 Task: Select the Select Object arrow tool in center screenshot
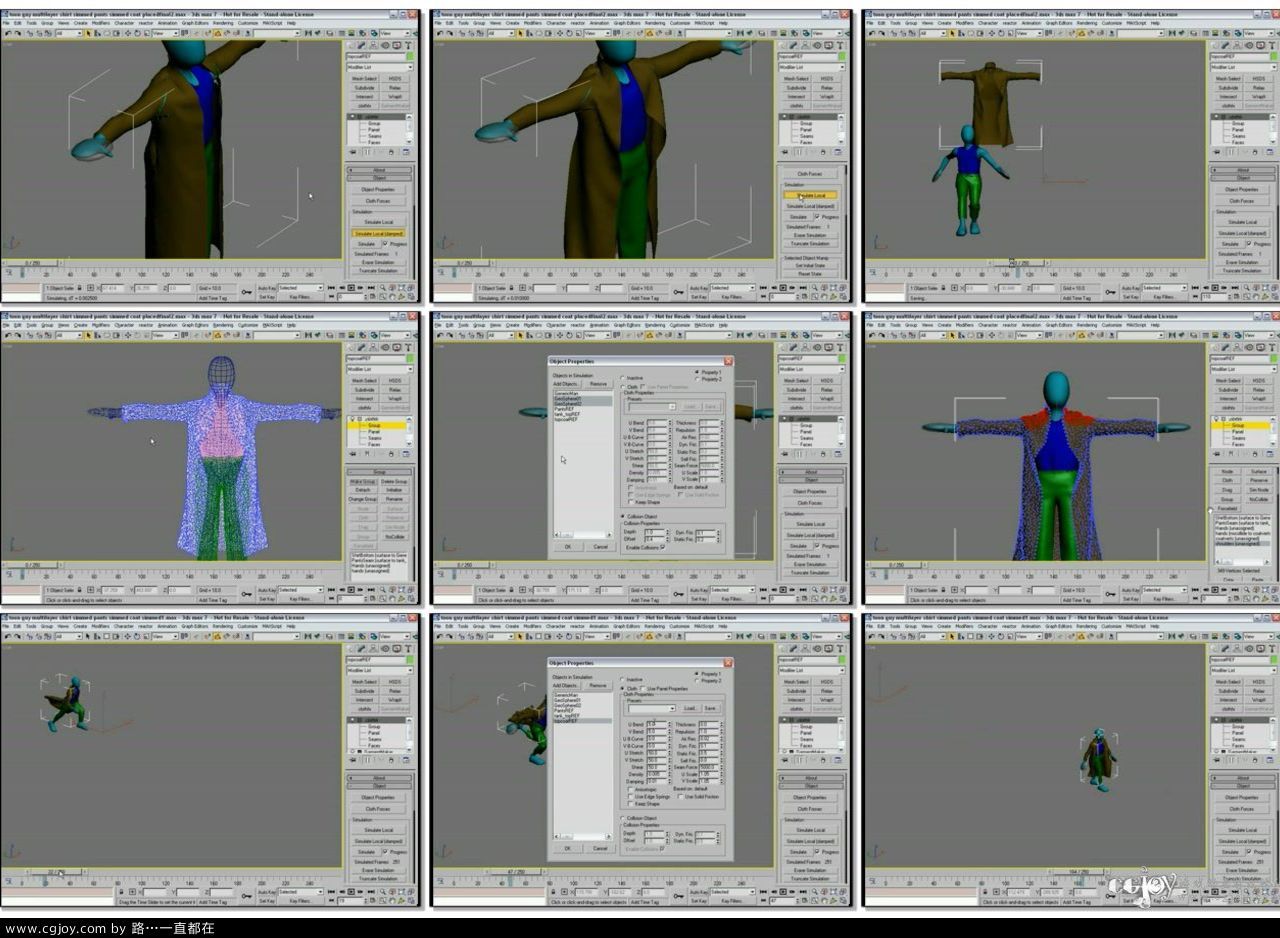[x=520, y=335]
